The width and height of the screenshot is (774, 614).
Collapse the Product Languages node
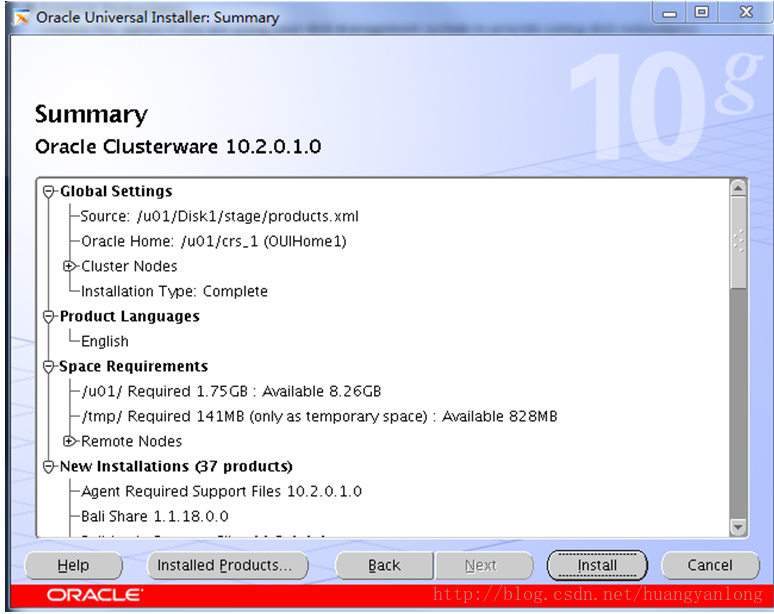tap(48, 316)
